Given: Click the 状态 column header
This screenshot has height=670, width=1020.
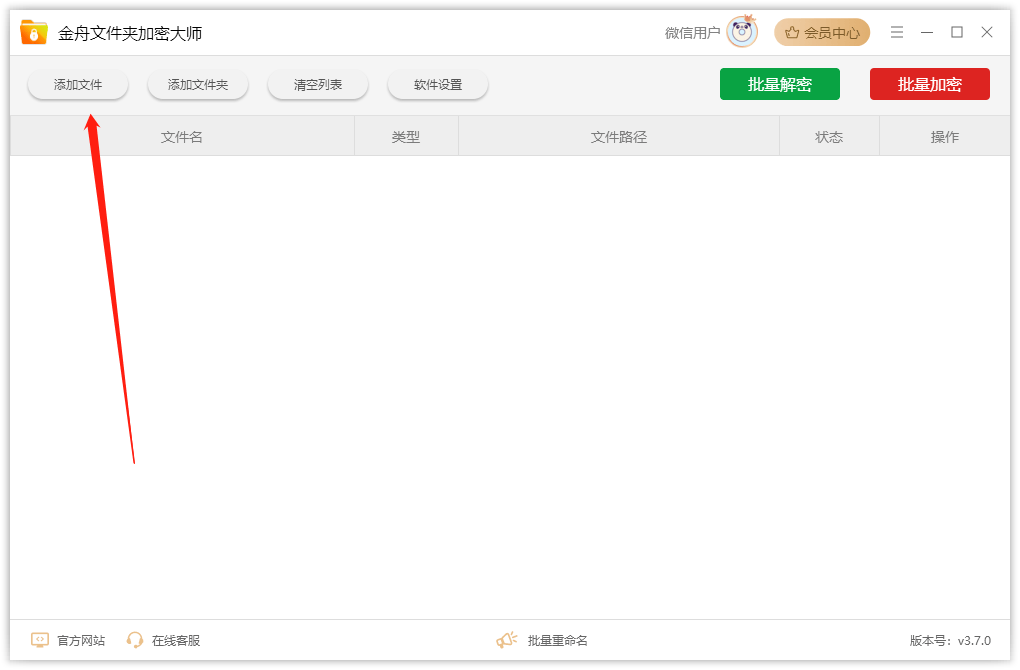Looking at the screenshot, I should [x=829, y=137].
